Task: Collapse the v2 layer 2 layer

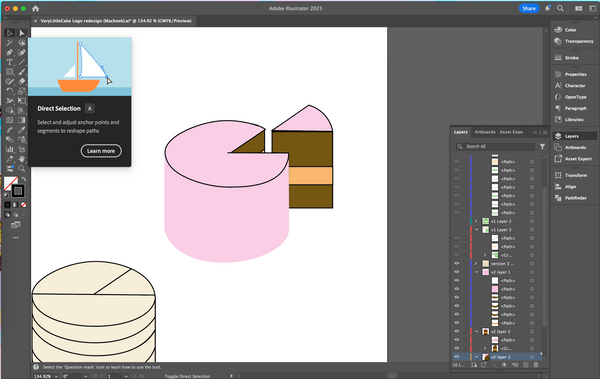Action: click(476, 331)
